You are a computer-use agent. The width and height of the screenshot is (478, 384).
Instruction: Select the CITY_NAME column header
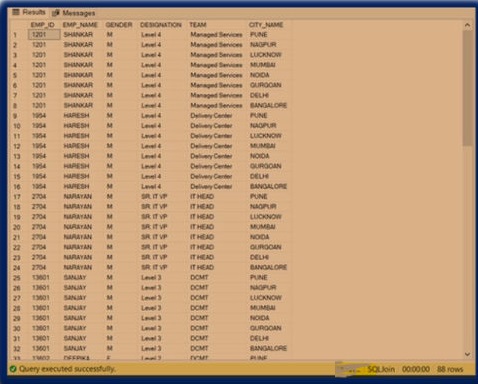(x=266, y=25)
